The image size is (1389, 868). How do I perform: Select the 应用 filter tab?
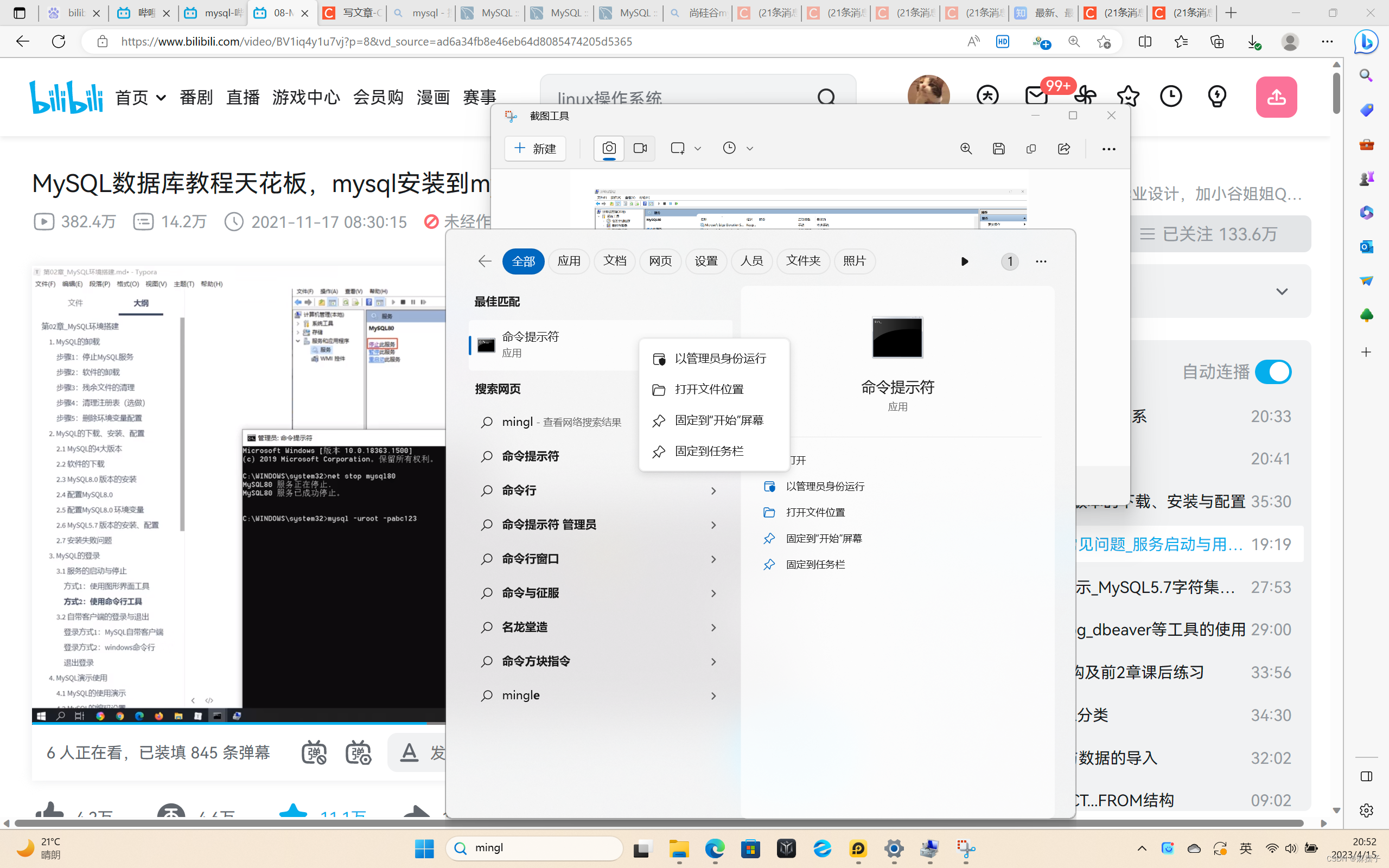coord(569,261)
